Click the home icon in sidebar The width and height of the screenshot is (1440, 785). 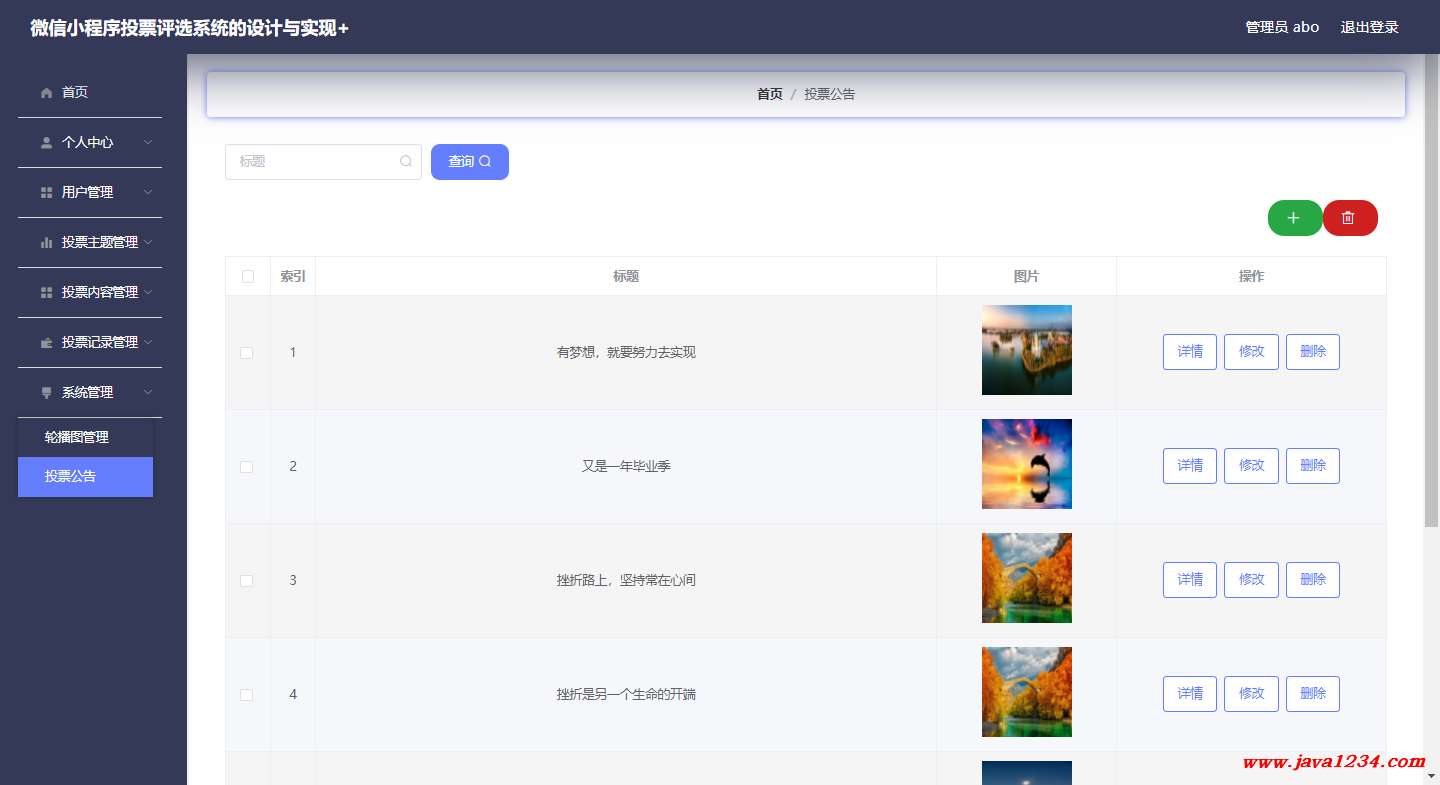pos(46,93)
